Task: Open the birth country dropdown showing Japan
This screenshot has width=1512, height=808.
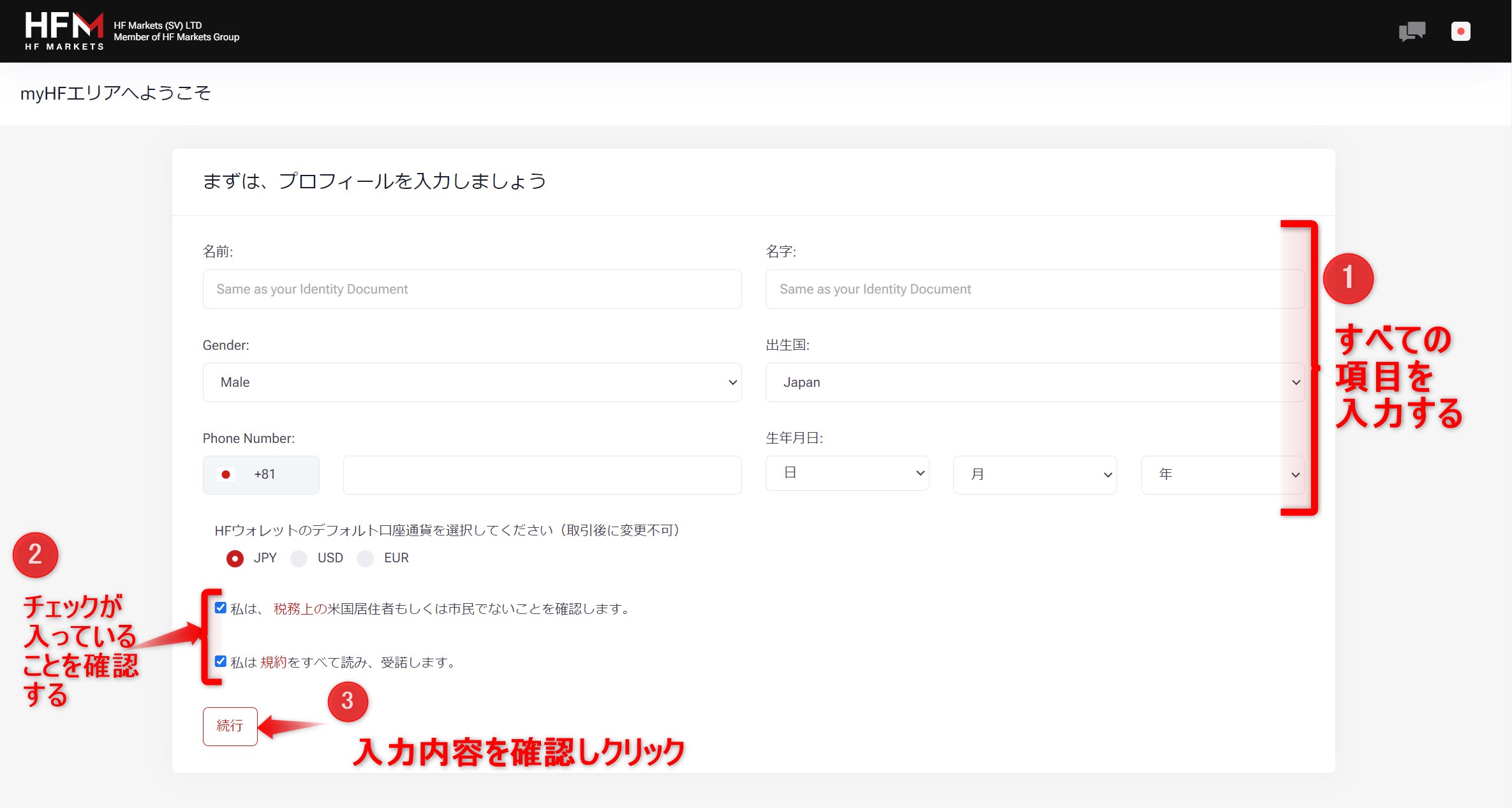Action: click(x=1034, y=382)
